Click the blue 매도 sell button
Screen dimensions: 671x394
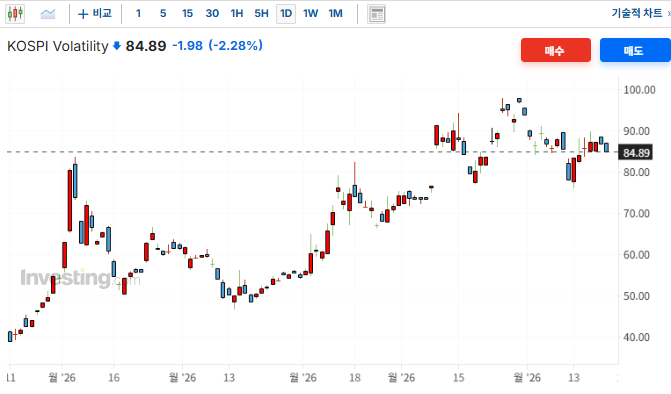(635, 50)
